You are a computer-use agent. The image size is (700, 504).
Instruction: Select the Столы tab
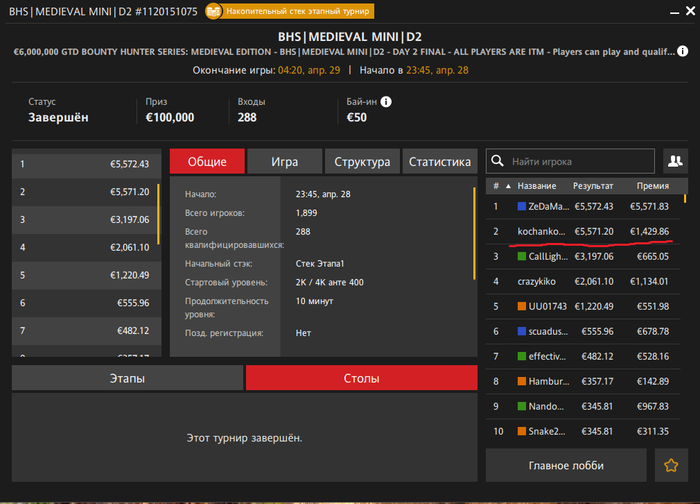click(x=362, y=378)
